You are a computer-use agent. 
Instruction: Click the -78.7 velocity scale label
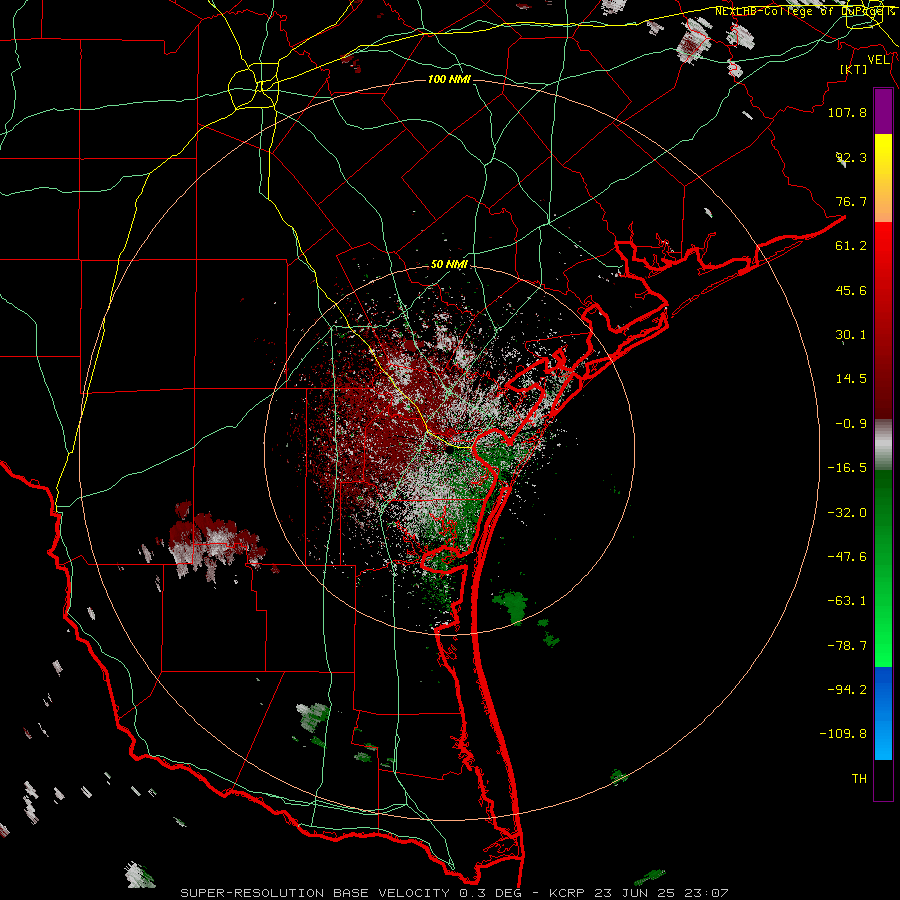click(x=847, y=646)
